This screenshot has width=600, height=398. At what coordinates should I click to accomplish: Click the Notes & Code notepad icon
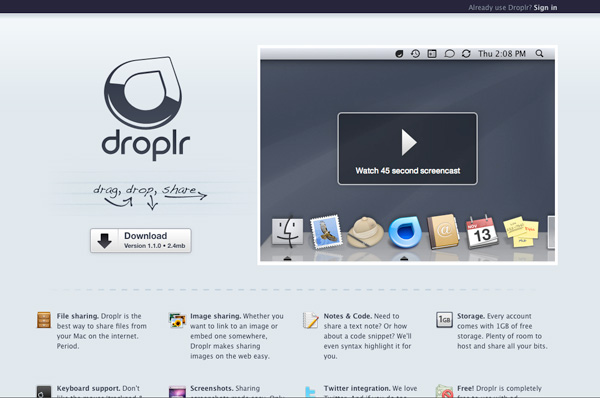click(x=310, y=320)
